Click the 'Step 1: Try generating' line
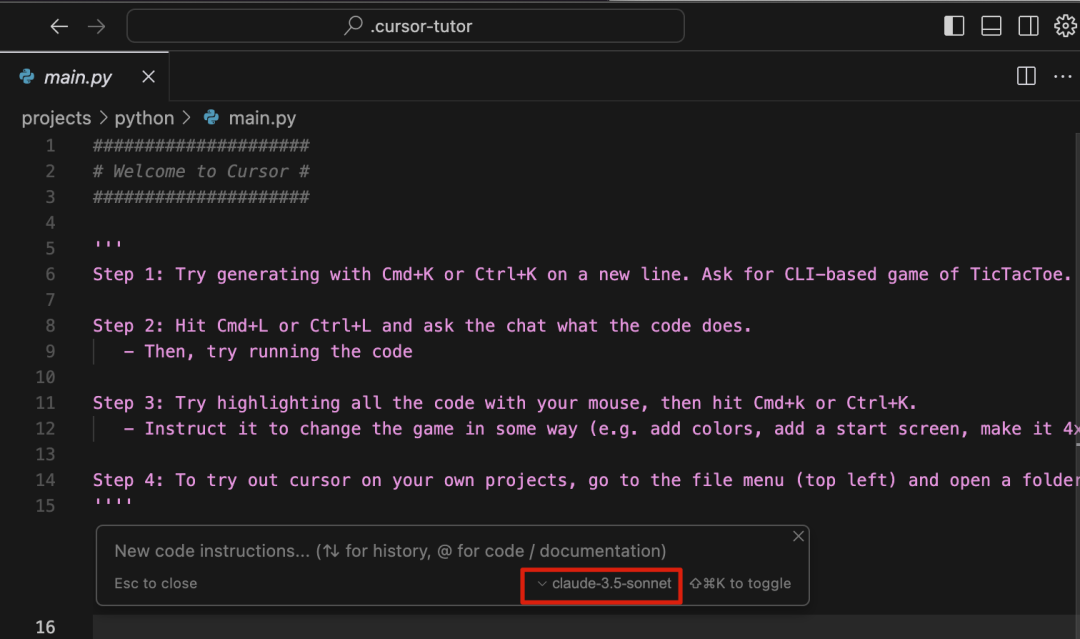Viewport: 1080px width, 639px height. pos(582,274)
